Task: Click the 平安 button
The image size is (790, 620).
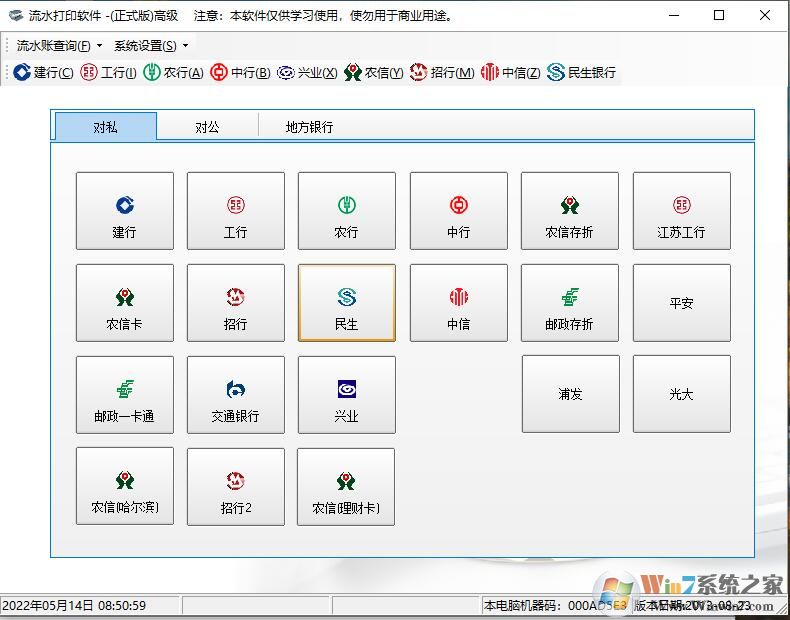Action: [x=681, y=303]
